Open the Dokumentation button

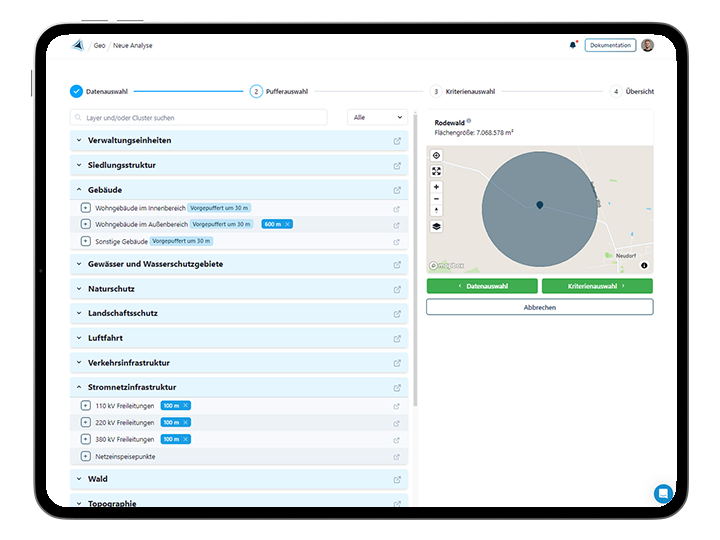610,45
